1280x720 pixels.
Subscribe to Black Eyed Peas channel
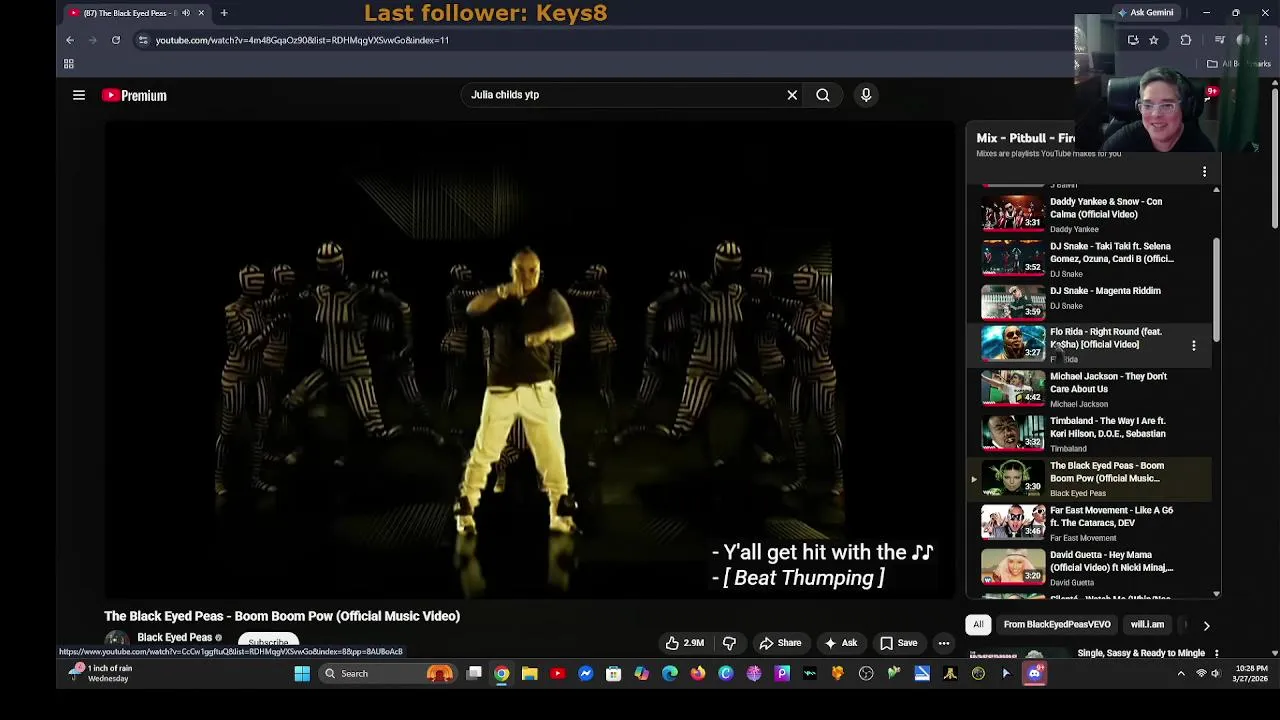click(x=268, y=642)
